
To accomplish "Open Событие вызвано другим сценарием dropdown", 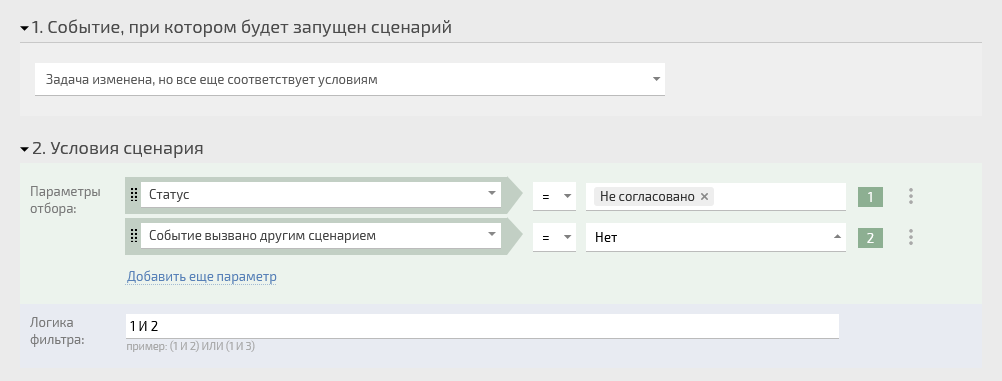I will click(320, 236).
